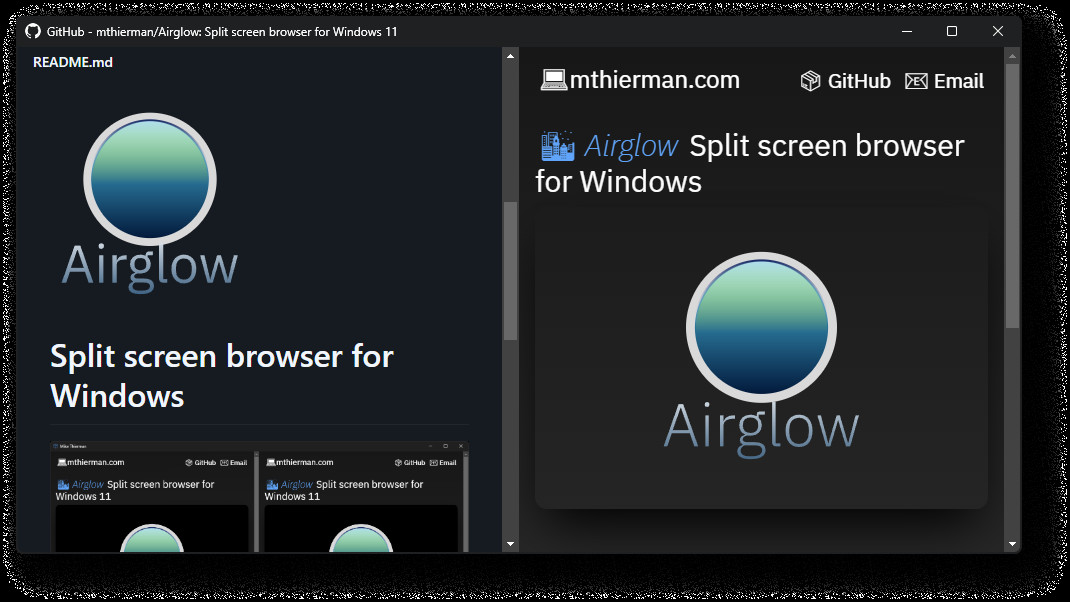Image resolution: width=1070 pixels, height=602 pixels.
Task: Click the laptop icon beside mthierman.com
Action: 553,81
